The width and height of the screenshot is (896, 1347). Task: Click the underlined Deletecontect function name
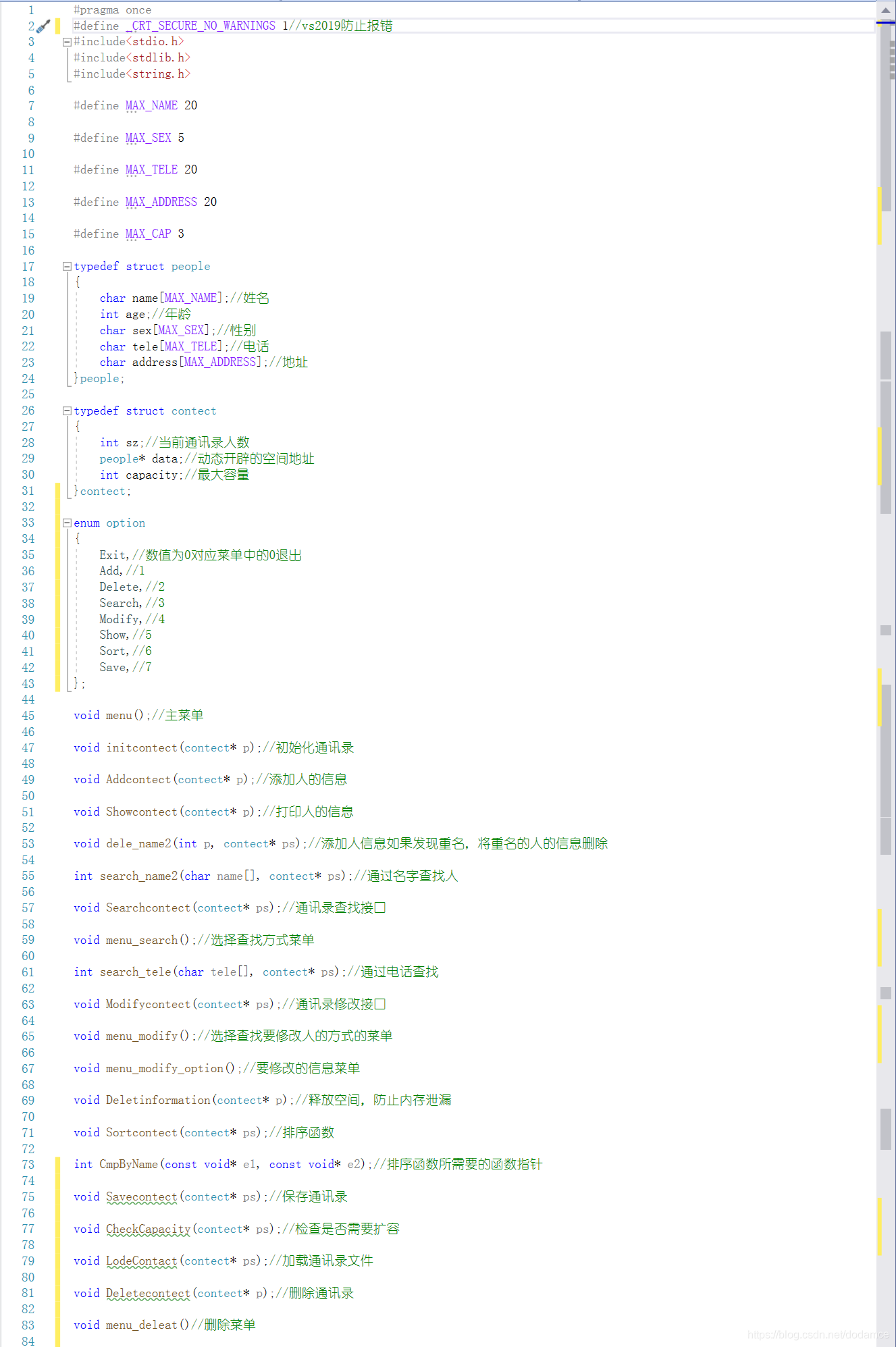coord(149,1294)
